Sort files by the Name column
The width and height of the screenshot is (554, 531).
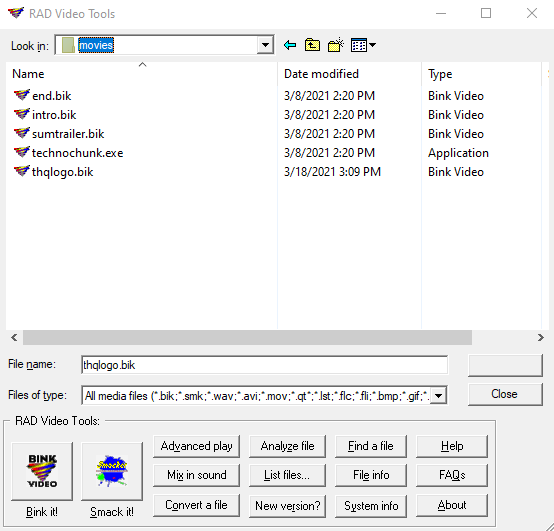pyautogui.click(x=142, y=74)
